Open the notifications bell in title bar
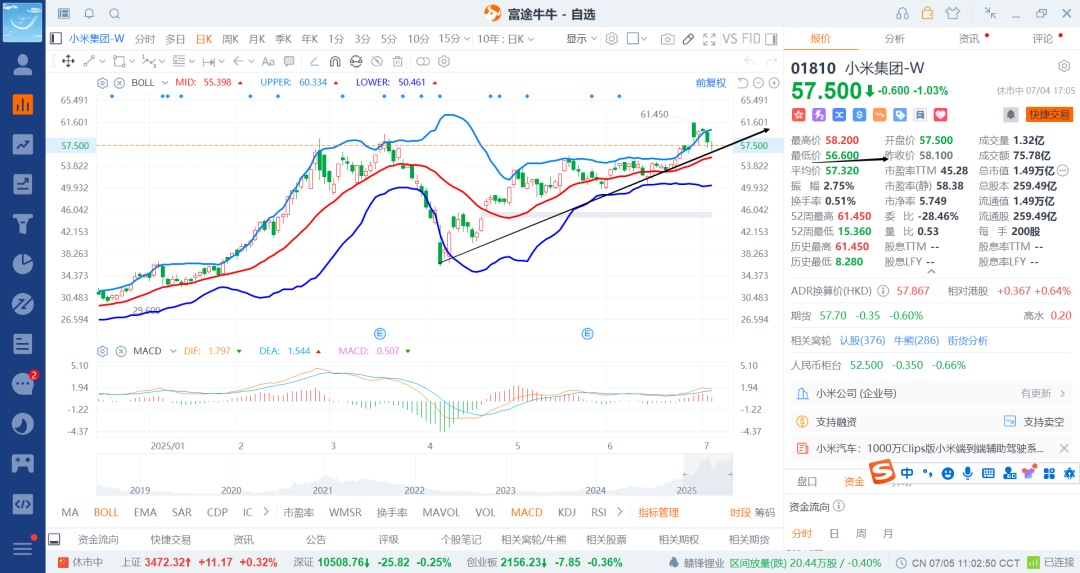1080x573 pixels. pos(90,14)
